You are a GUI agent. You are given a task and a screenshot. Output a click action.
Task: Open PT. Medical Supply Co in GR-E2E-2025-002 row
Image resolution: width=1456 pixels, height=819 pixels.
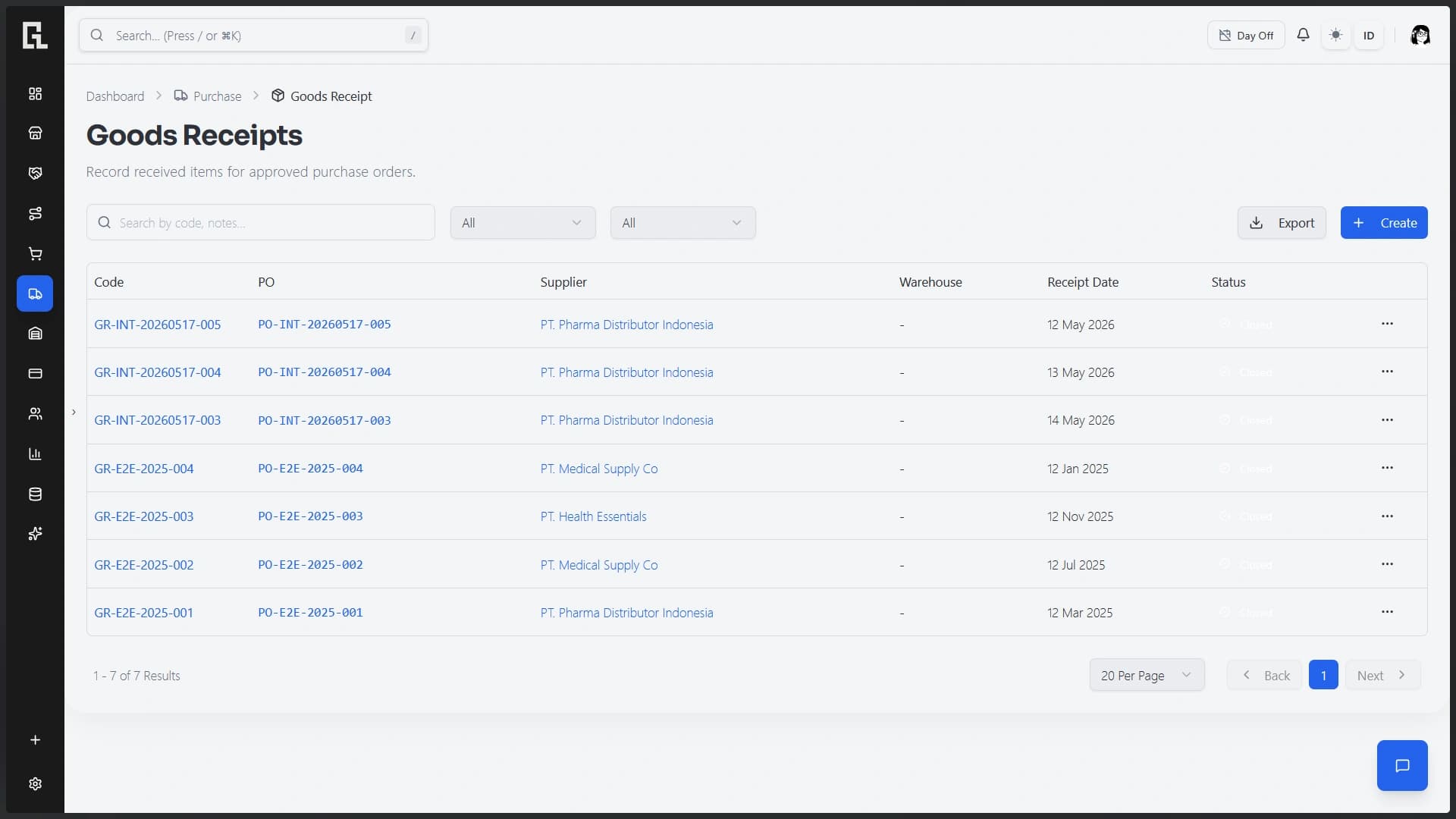[599, 565]
